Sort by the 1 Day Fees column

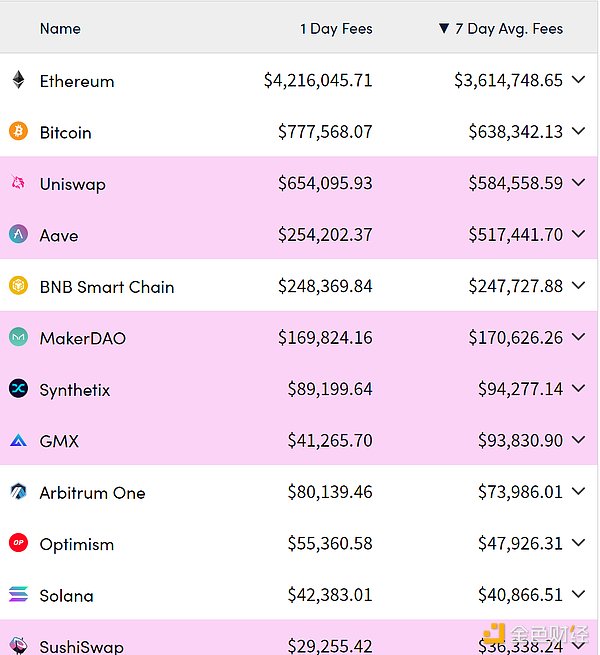[x=336, y=28]
